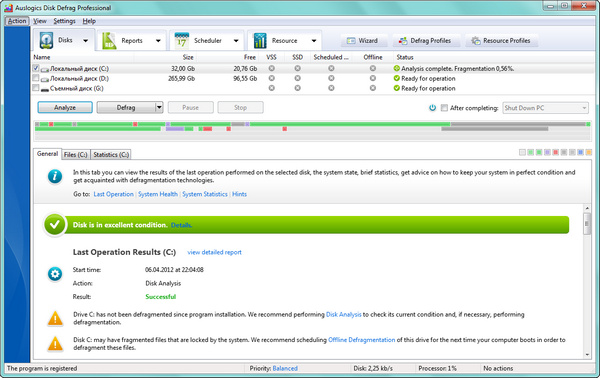The image size is (600, 378).
Task: Click the Offline Defragmentation link
Action: 362,340
